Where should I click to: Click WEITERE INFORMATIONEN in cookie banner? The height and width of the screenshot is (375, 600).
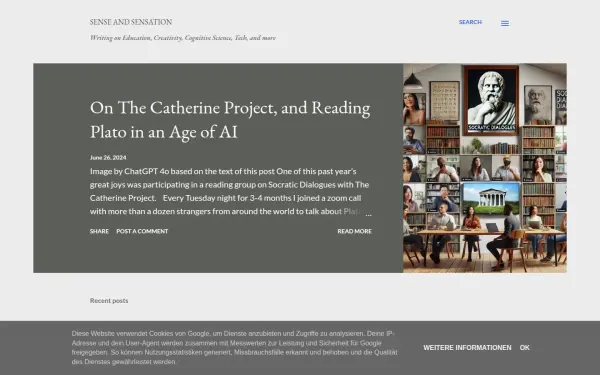tap(467, 347)
